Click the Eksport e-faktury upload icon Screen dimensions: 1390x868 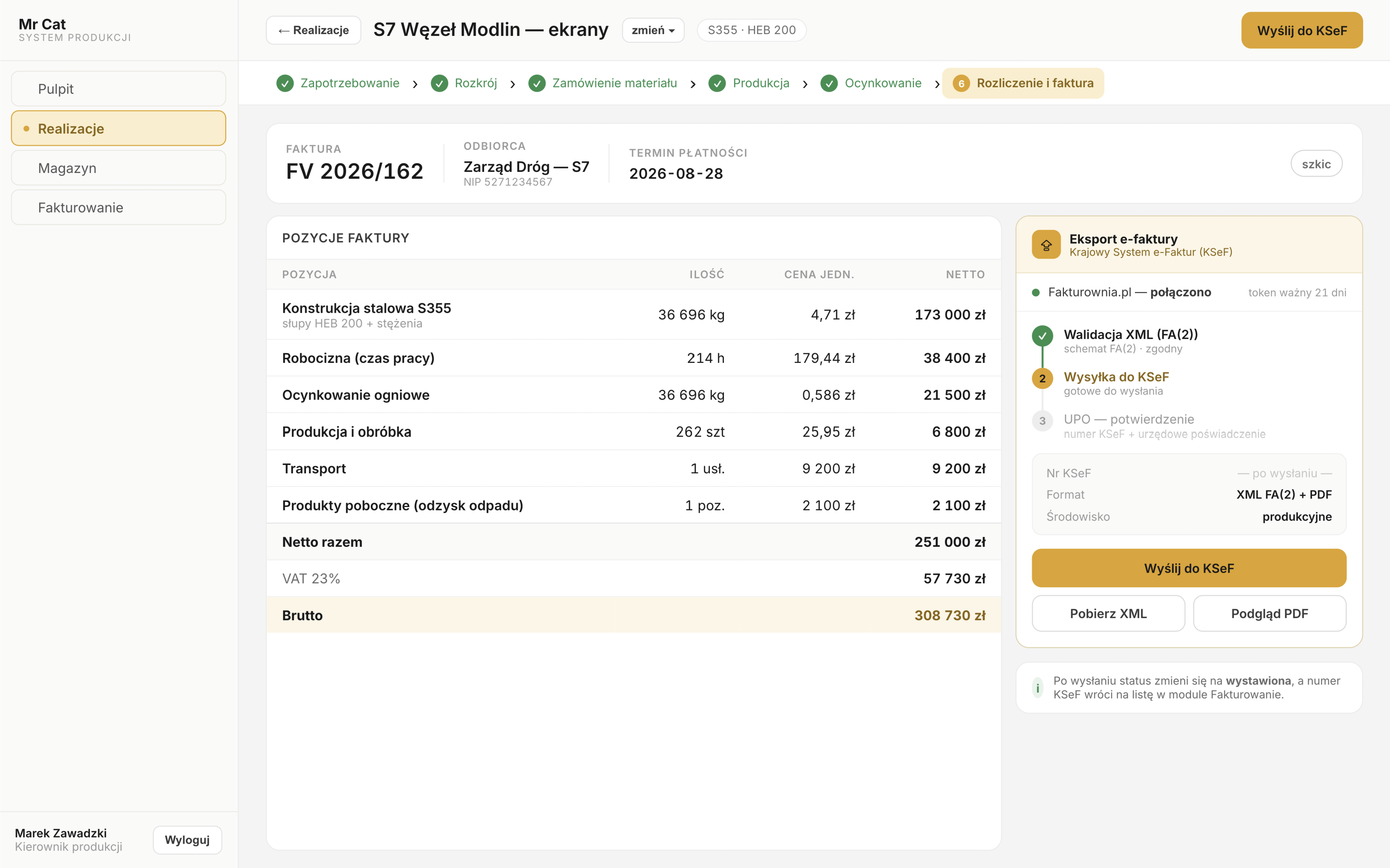click(x=1046, y=244)
